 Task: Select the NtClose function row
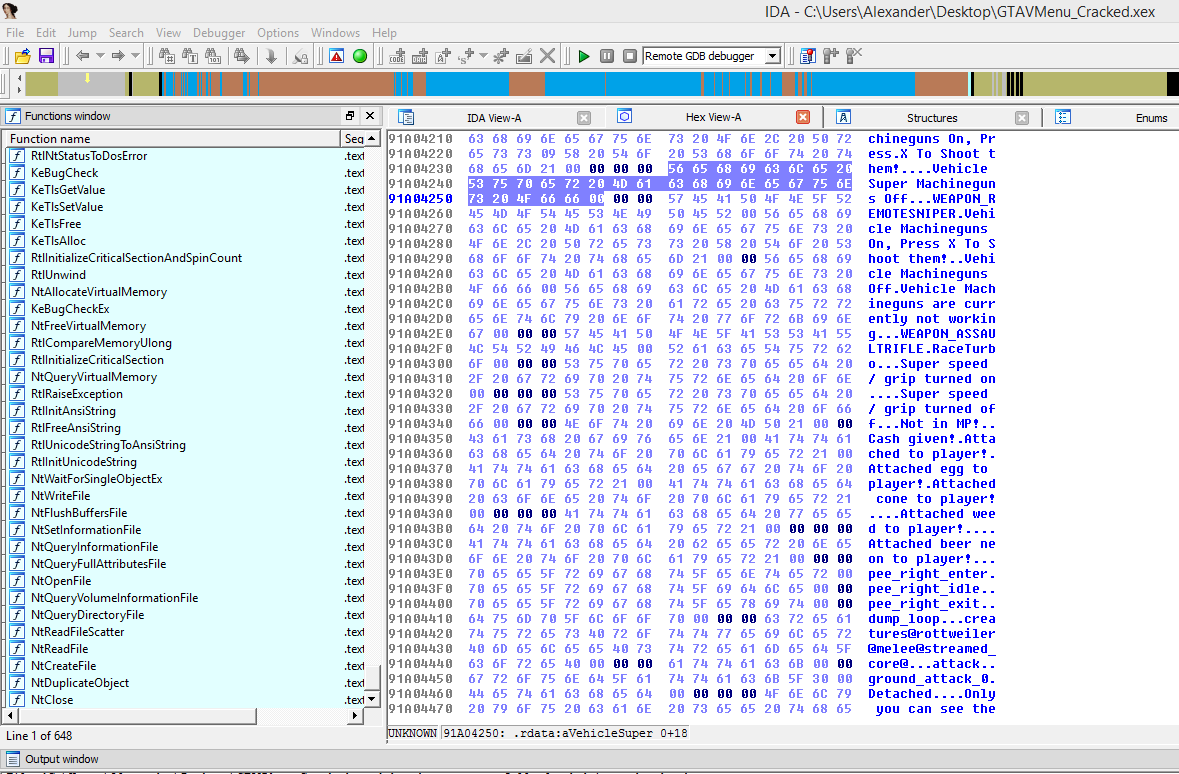click(173, 700)
